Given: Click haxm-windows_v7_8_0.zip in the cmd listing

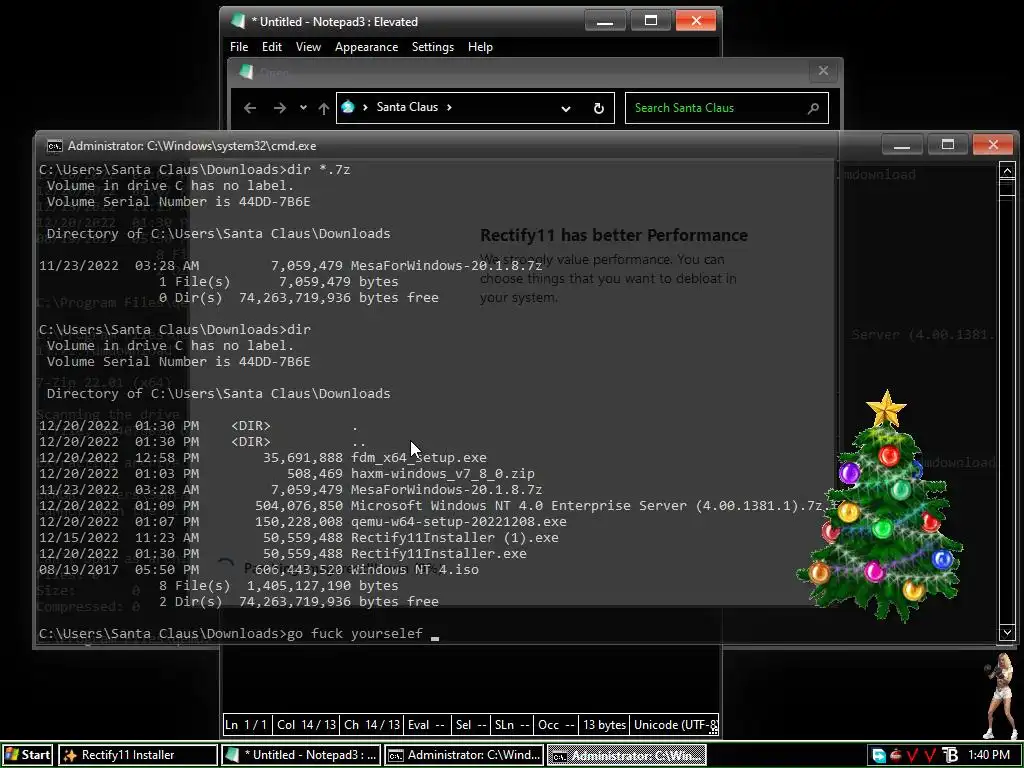Looking at the screenshot, I should [x=443, y=473].
